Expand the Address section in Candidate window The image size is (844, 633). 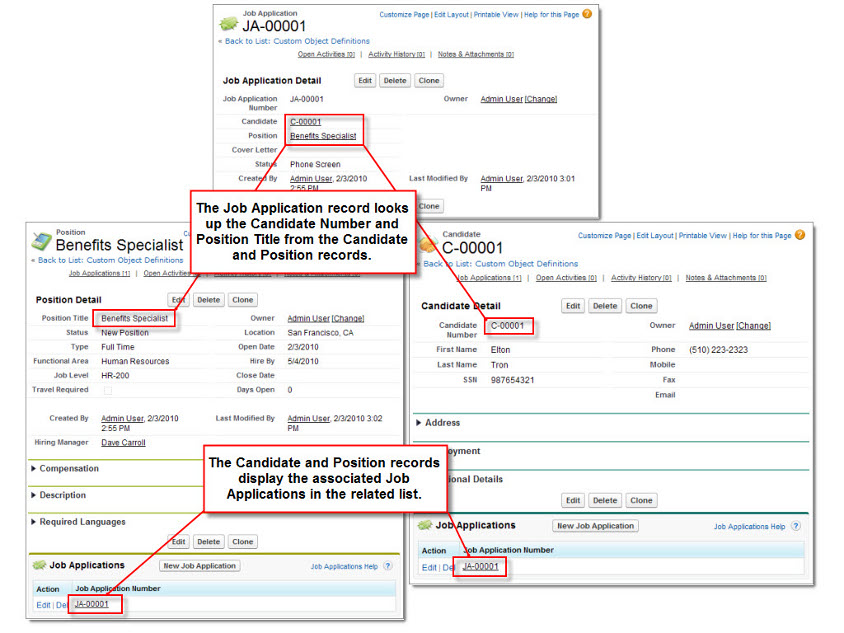click(419, 423)
